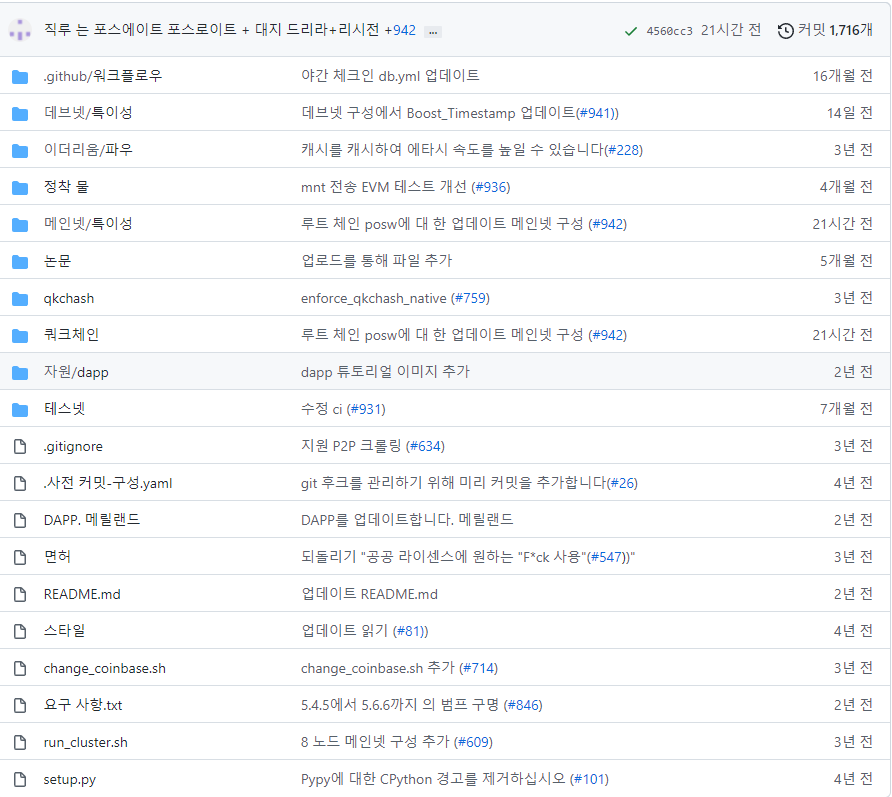Click file icon for README.md
This screenshot has width=892, height=797.
20,594
